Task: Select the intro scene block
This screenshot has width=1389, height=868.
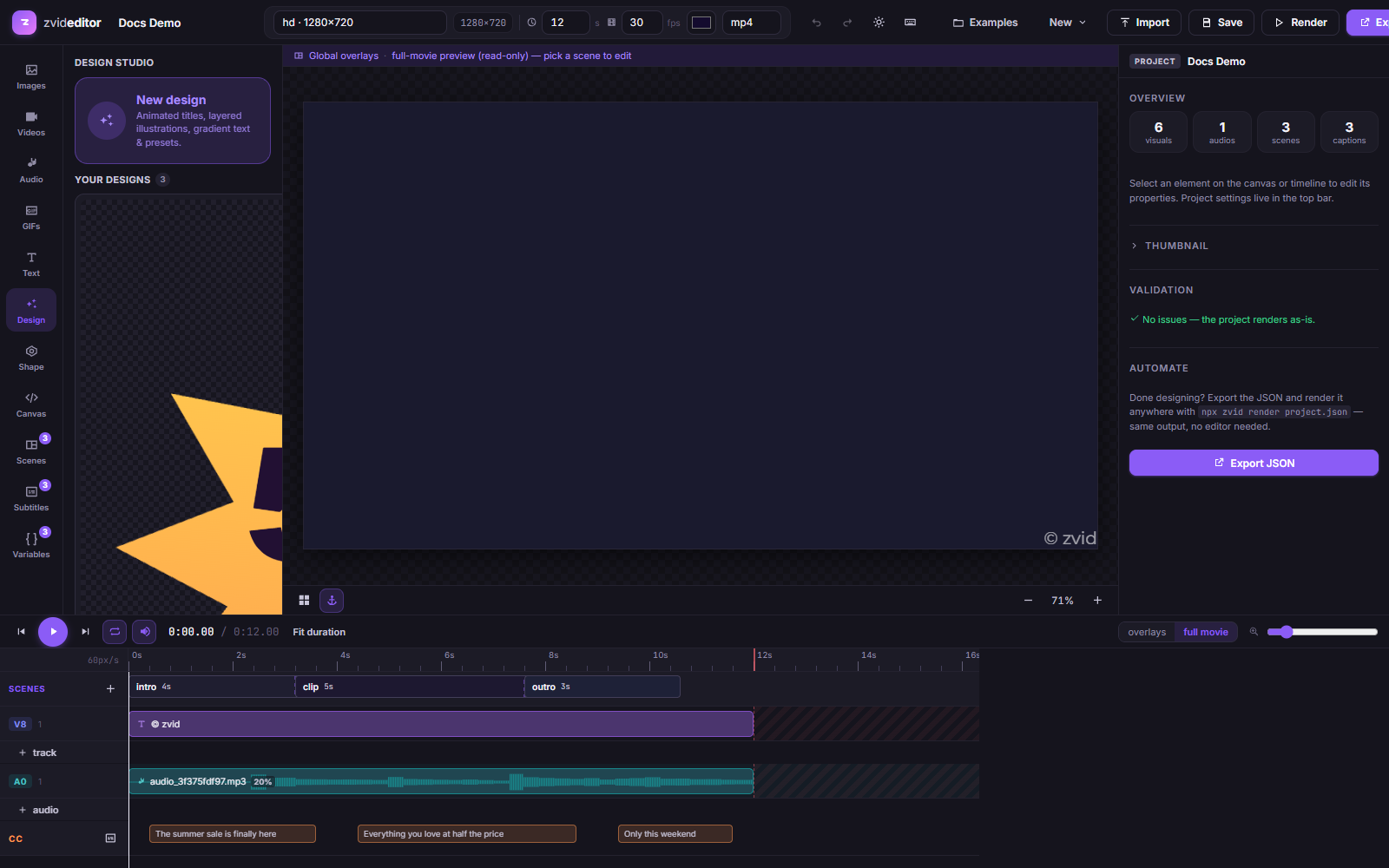Action: click(x=213, y=687)
